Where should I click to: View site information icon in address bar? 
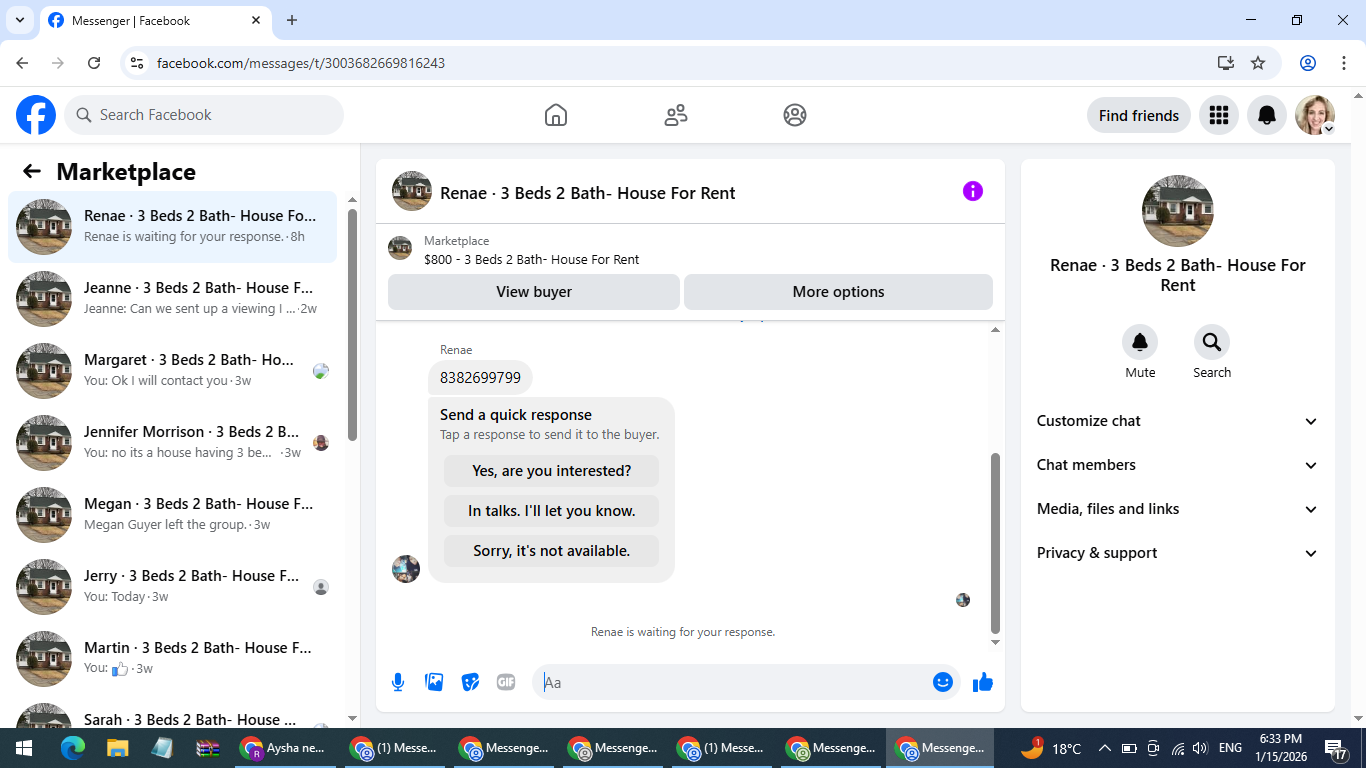(x=138, y=63)
